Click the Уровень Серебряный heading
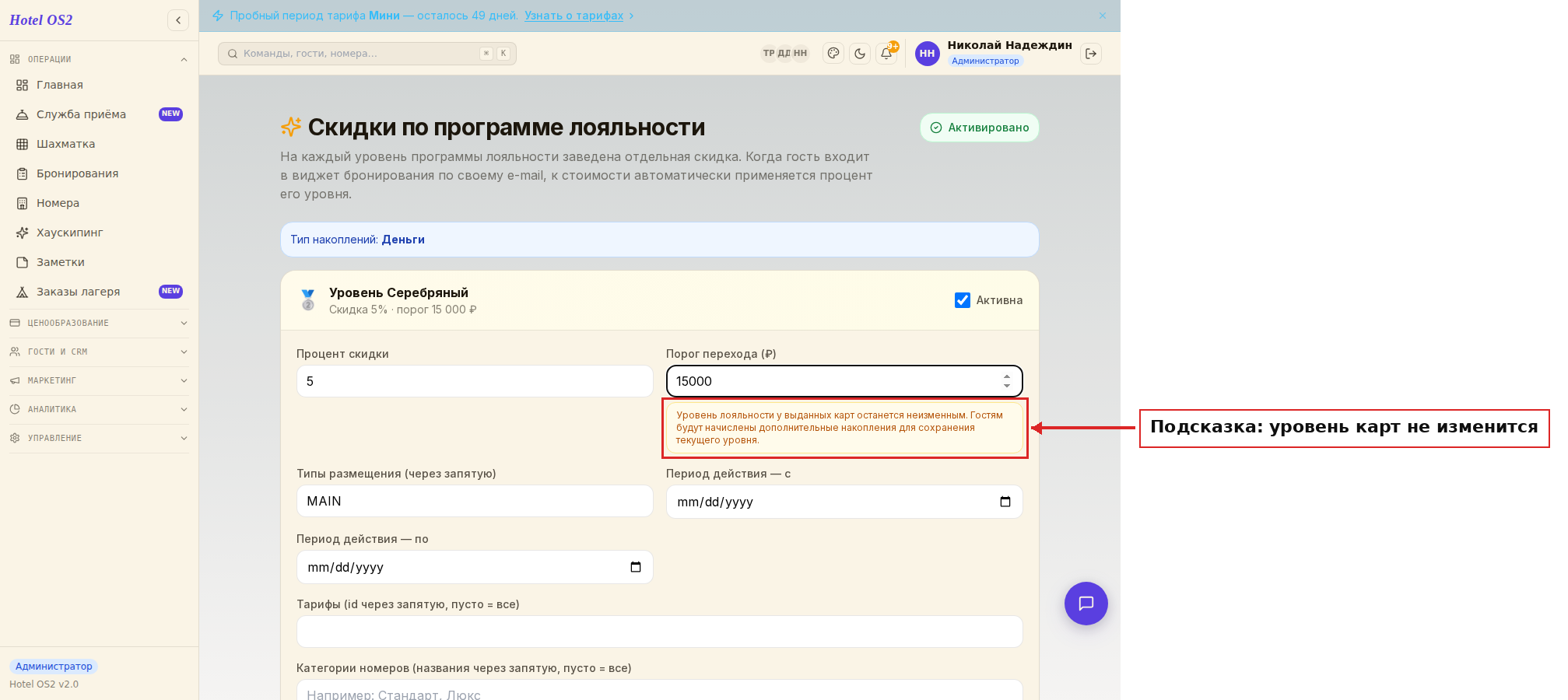The height and width of the screenshot is (700, 1568). pyautogui.click(x=398, y=292)
